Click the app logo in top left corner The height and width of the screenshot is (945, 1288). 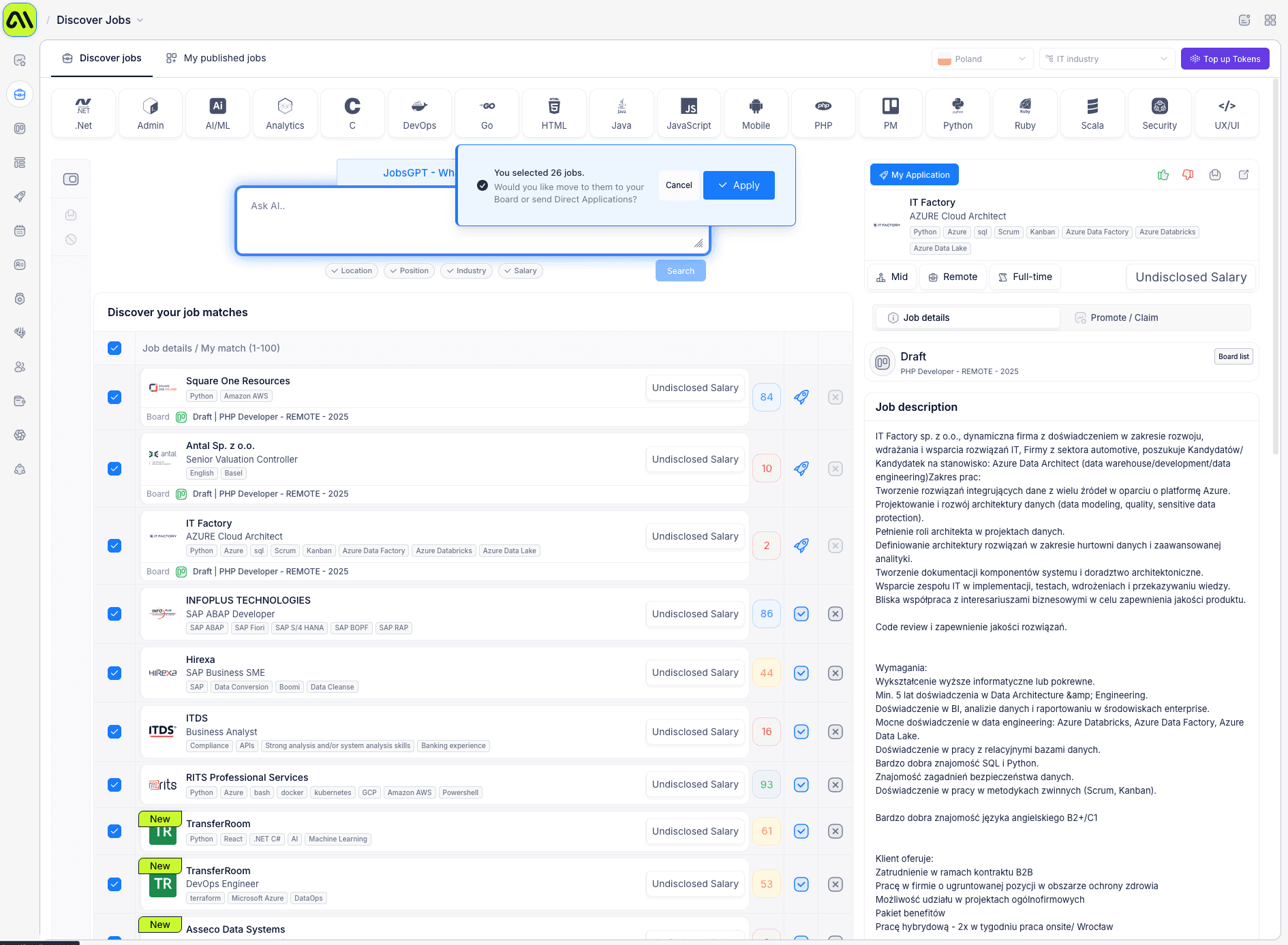[x=20, y=20]
